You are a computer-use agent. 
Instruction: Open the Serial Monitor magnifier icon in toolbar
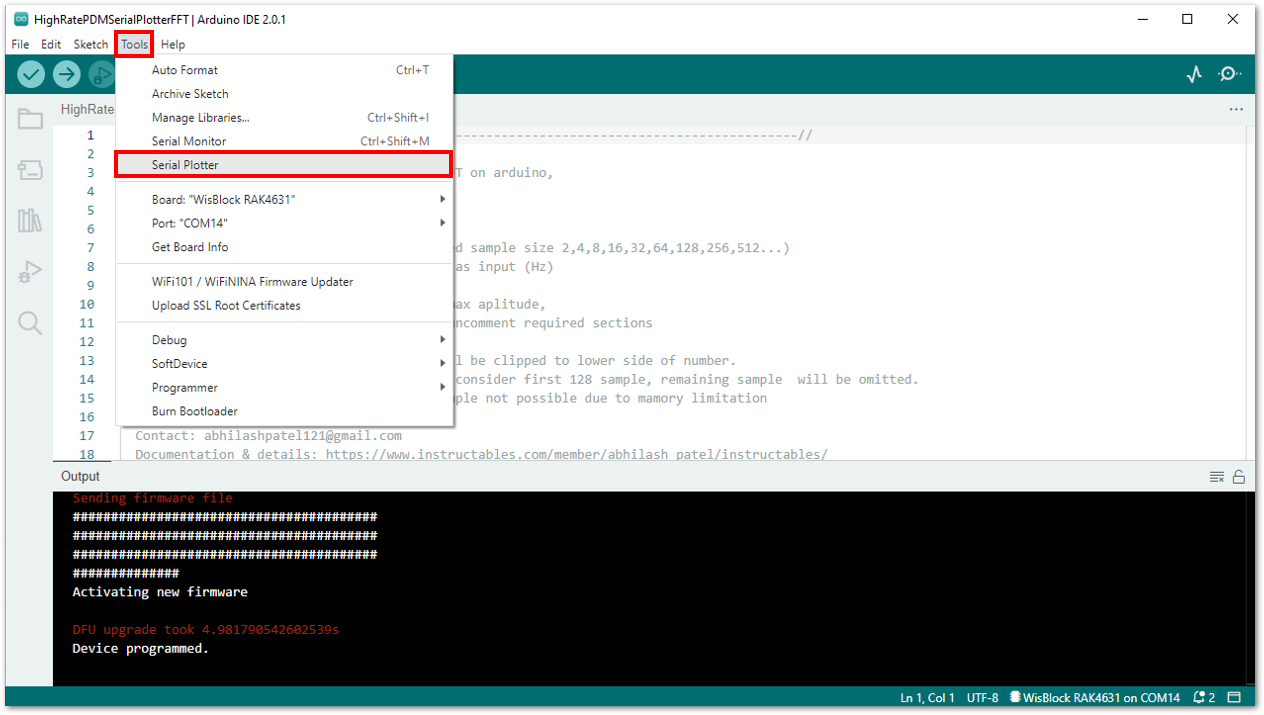(x=1230, y=75)
